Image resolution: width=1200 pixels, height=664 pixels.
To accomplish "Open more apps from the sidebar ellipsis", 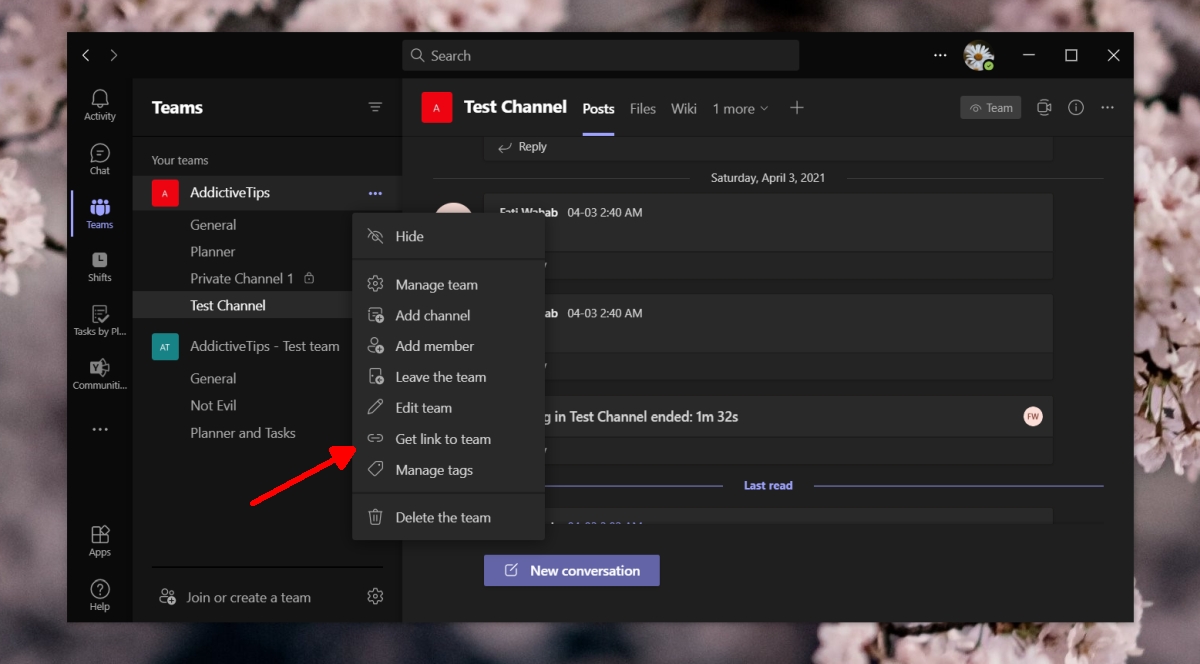I will [99, 428].
